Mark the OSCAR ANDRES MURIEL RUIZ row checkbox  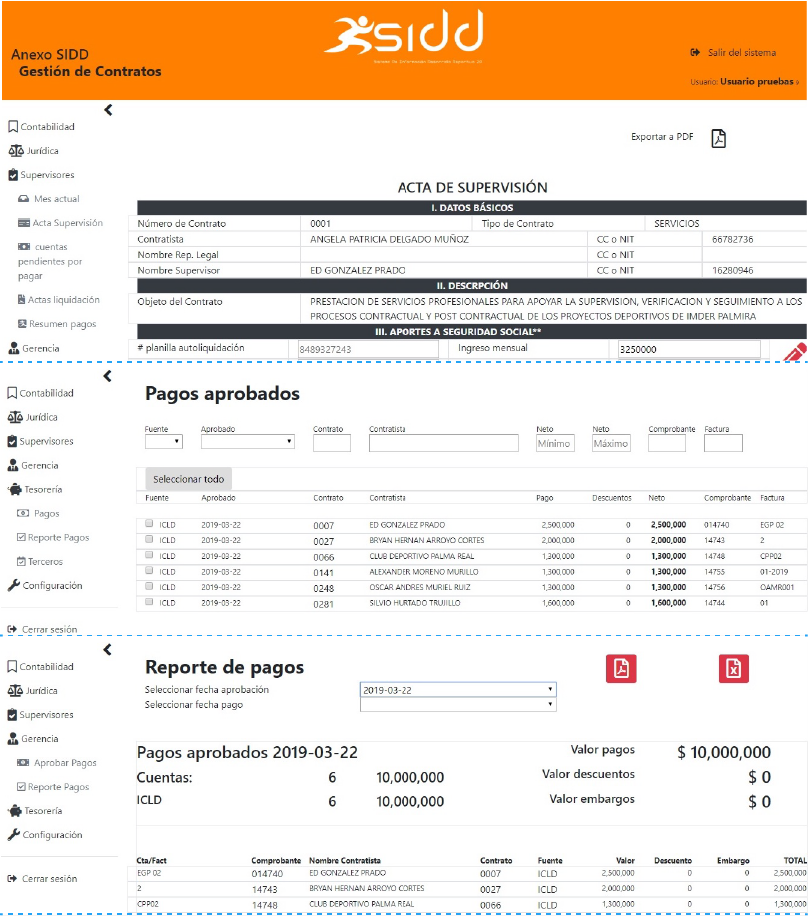[x=149, y=586]
